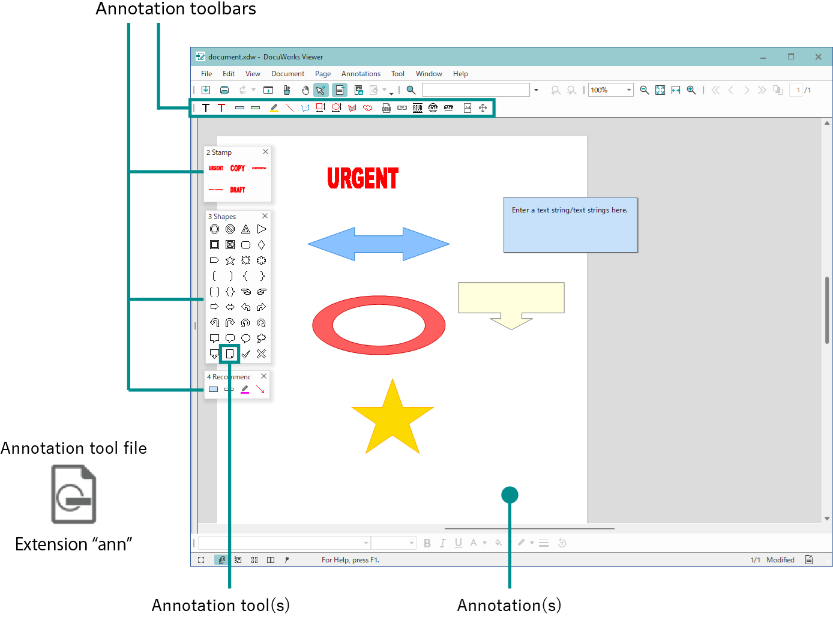Select the star shape in the Shapes palette
The height and width of the screenshot is (617, 833).
229,260
